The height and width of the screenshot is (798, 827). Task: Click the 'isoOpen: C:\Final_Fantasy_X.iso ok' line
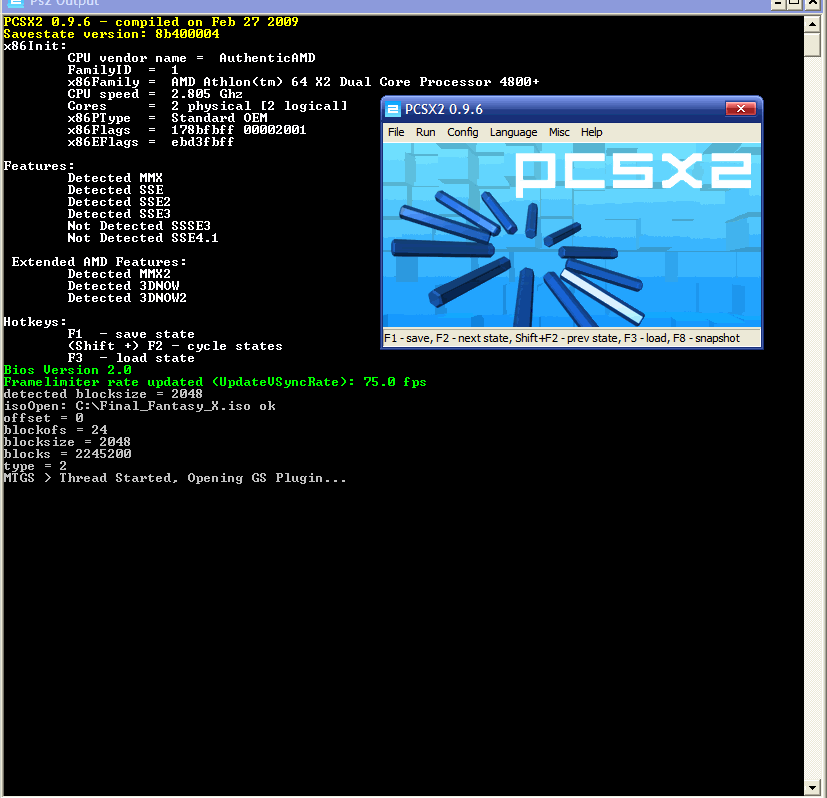click(140, 406)
